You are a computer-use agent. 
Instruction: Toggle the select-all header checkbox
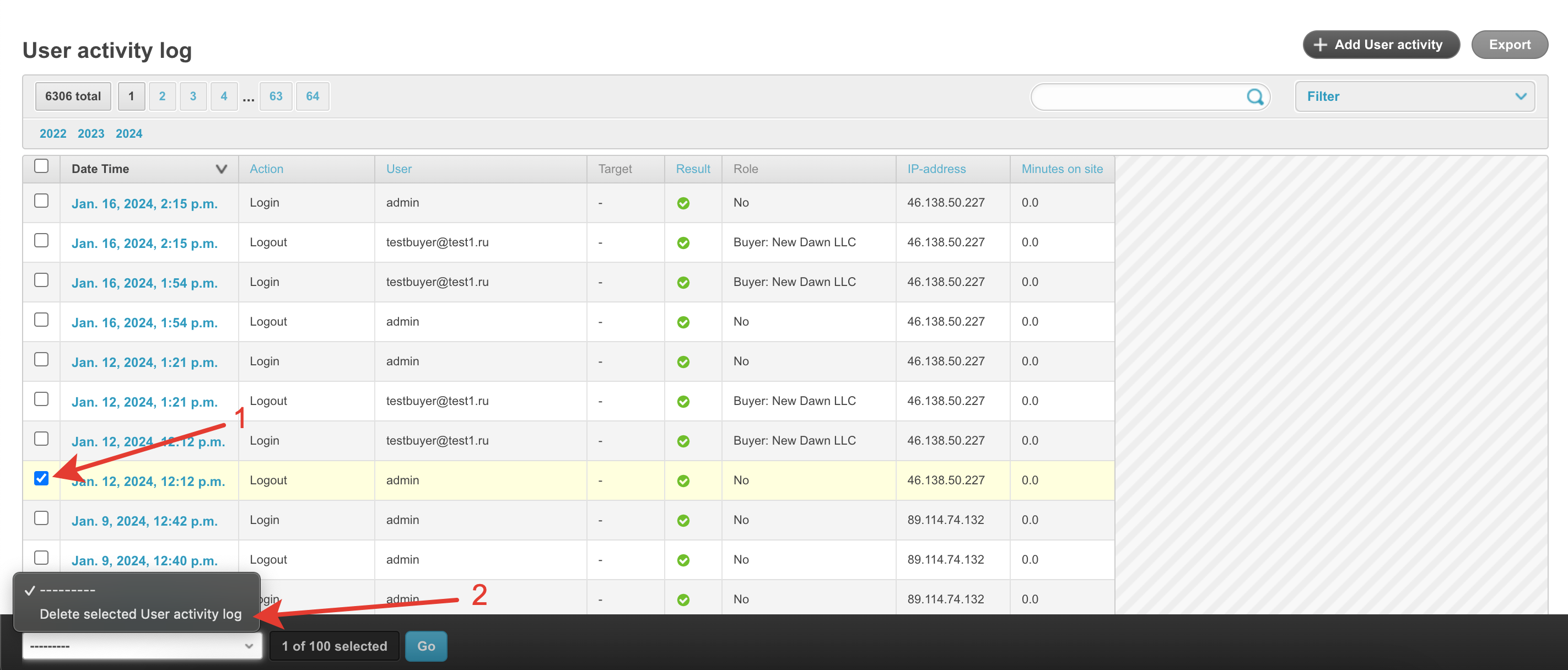[41, 166]
